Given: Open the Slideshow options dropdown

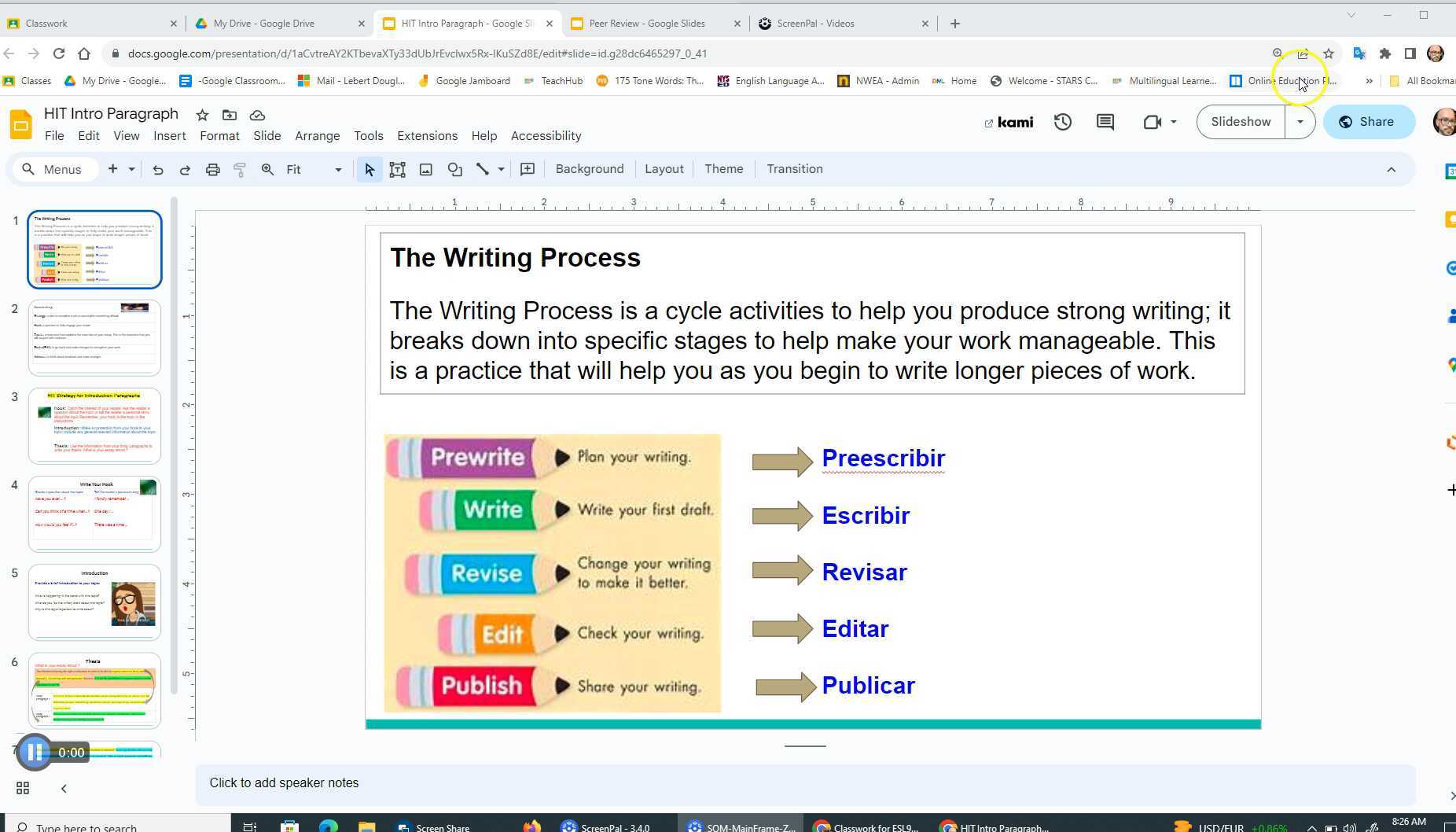Looking at the screenshot, I should (x=1300, y=121).
